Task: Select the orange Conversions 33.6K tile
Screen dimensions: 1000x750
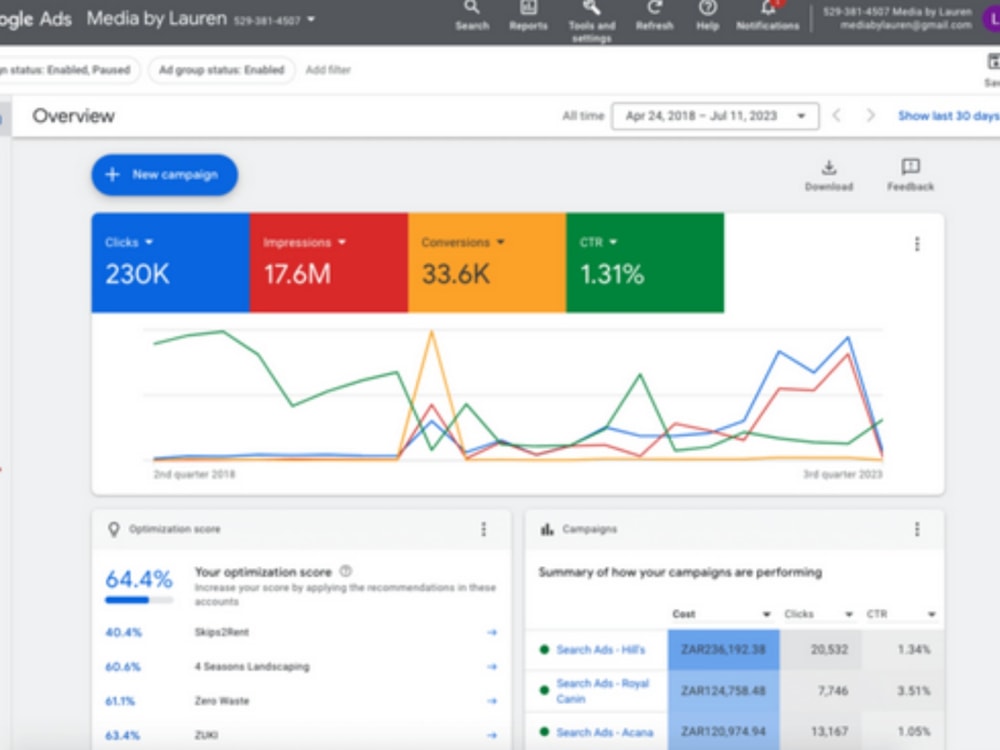Action: tap(487, 262)
